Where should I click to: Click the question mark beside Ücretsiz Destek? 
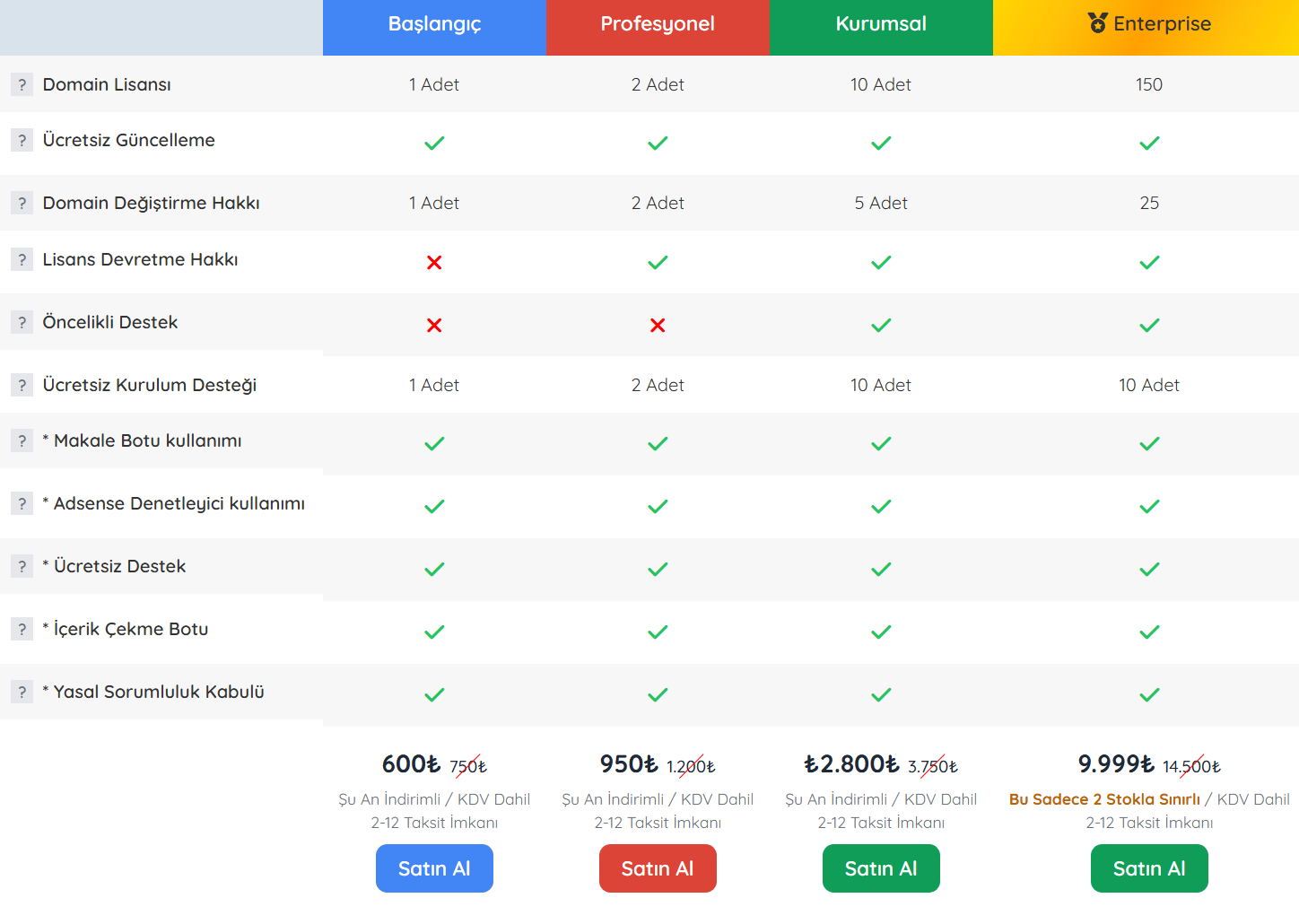22,566
